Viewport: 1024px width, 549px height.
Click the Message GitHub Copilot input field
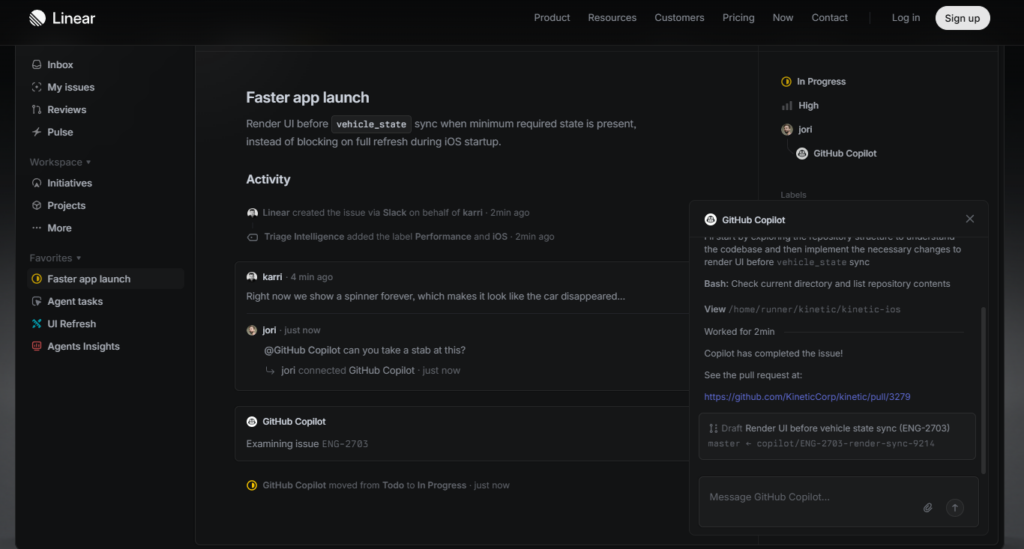[x=839, y=501]
